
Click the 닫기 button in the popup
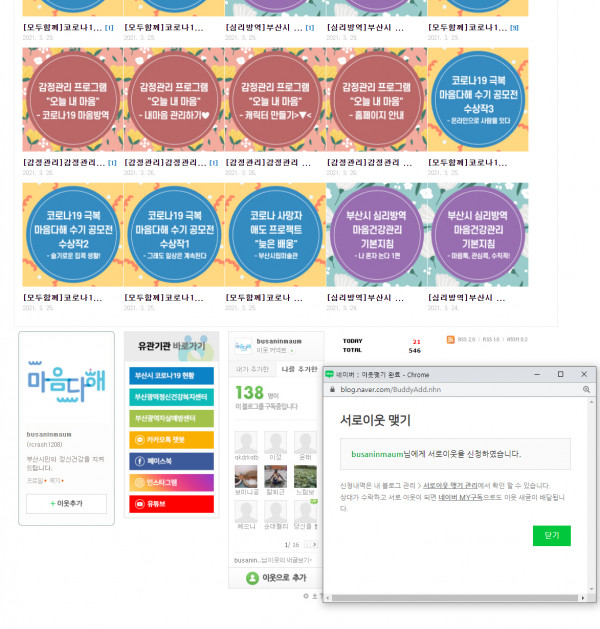click(551, 535)
